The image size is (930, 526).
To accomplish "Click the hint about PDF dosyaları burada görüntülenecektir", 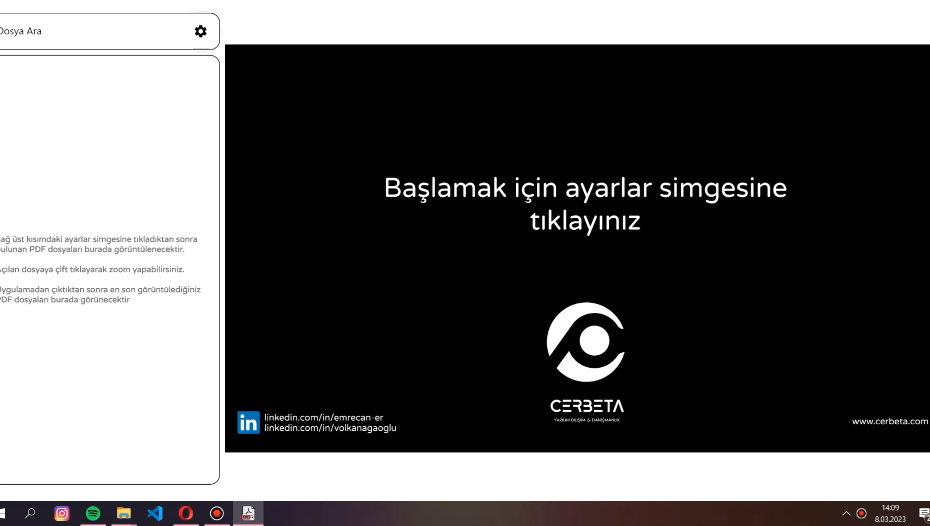I will (x=98, y=244).
